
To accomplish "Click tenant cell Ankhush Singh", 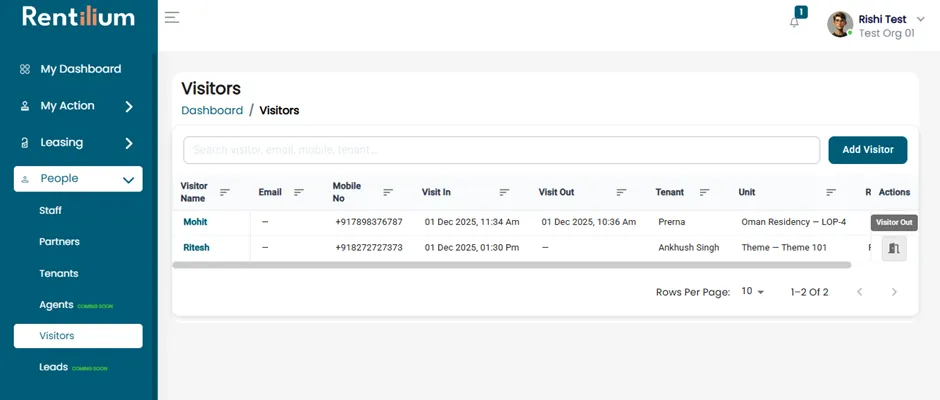I will [x=688, y=248].
